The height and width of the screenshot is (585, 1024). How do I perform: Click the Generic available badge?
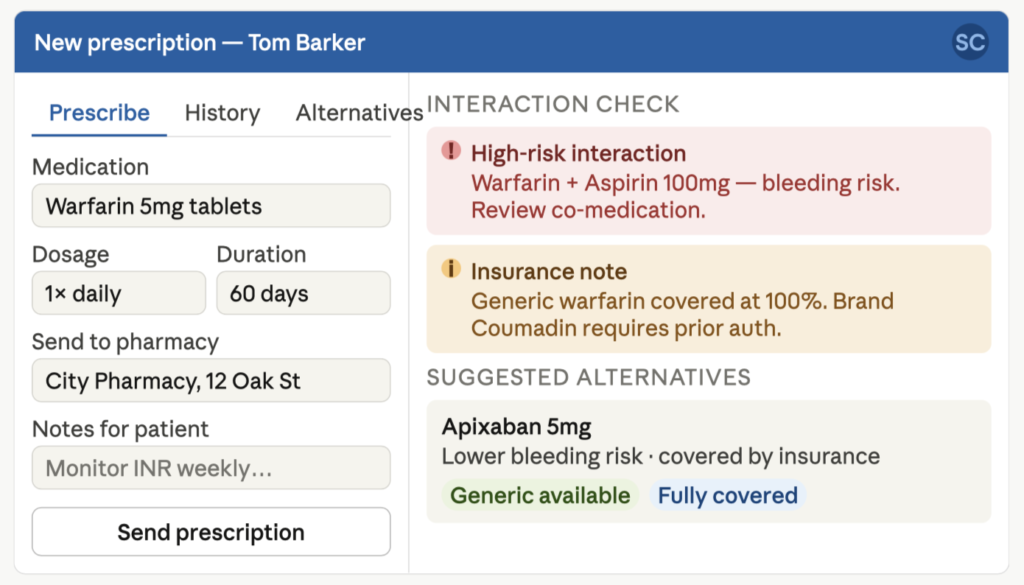coord(539,494)
